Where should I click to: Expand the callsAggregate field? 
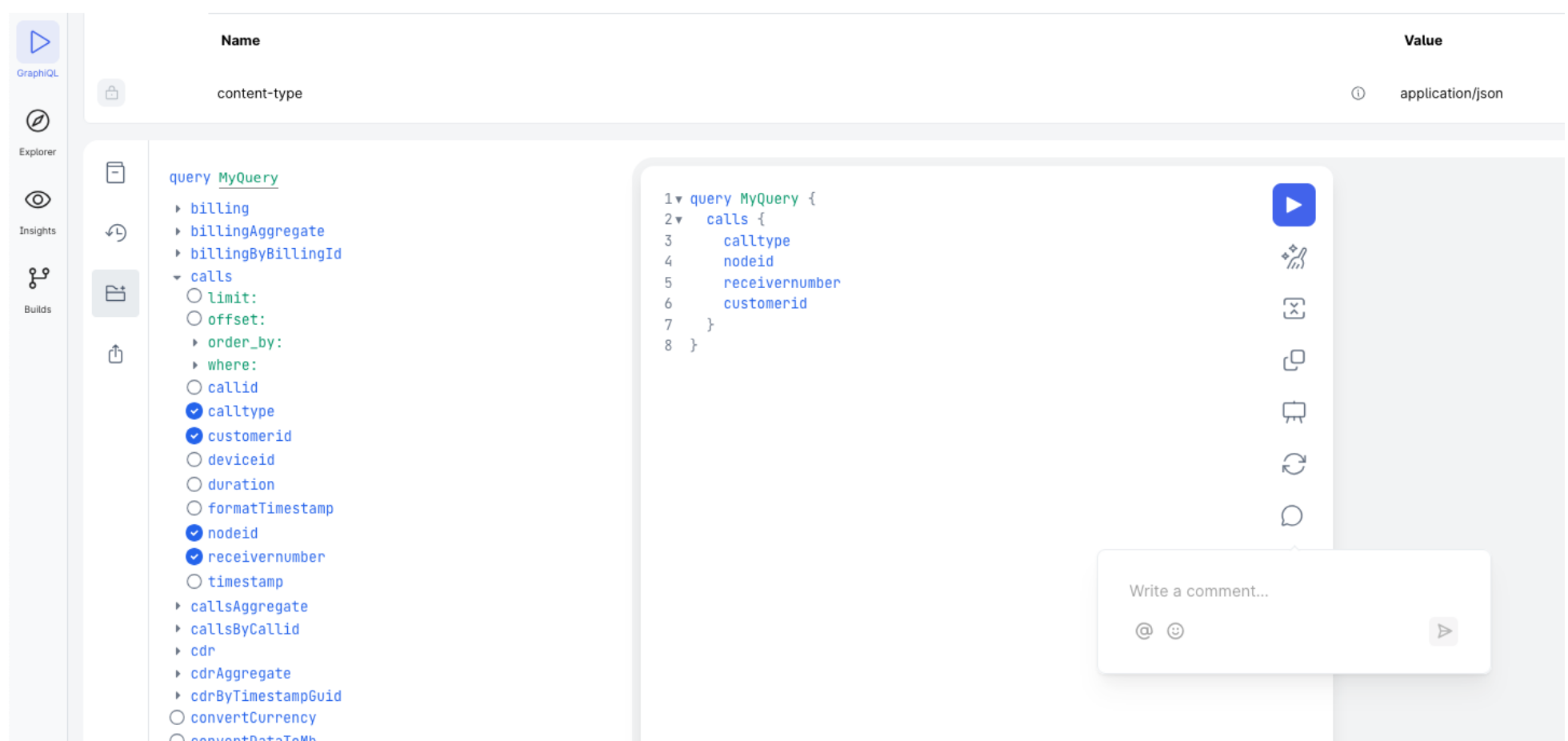[178, 607]
